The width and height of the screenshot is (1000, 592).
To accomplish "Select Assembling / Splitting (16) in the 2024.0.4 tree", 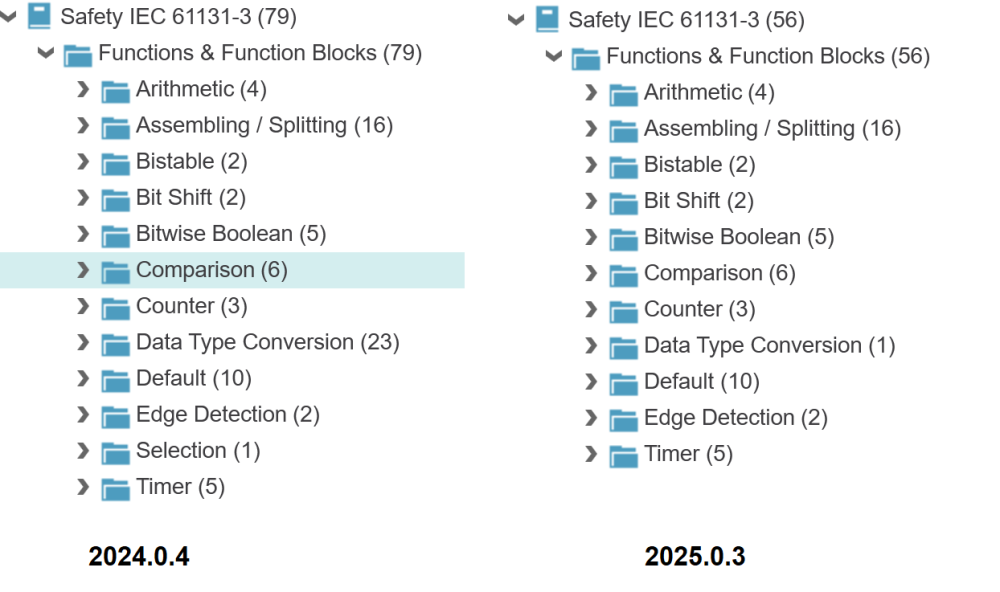I will [264, 125].
